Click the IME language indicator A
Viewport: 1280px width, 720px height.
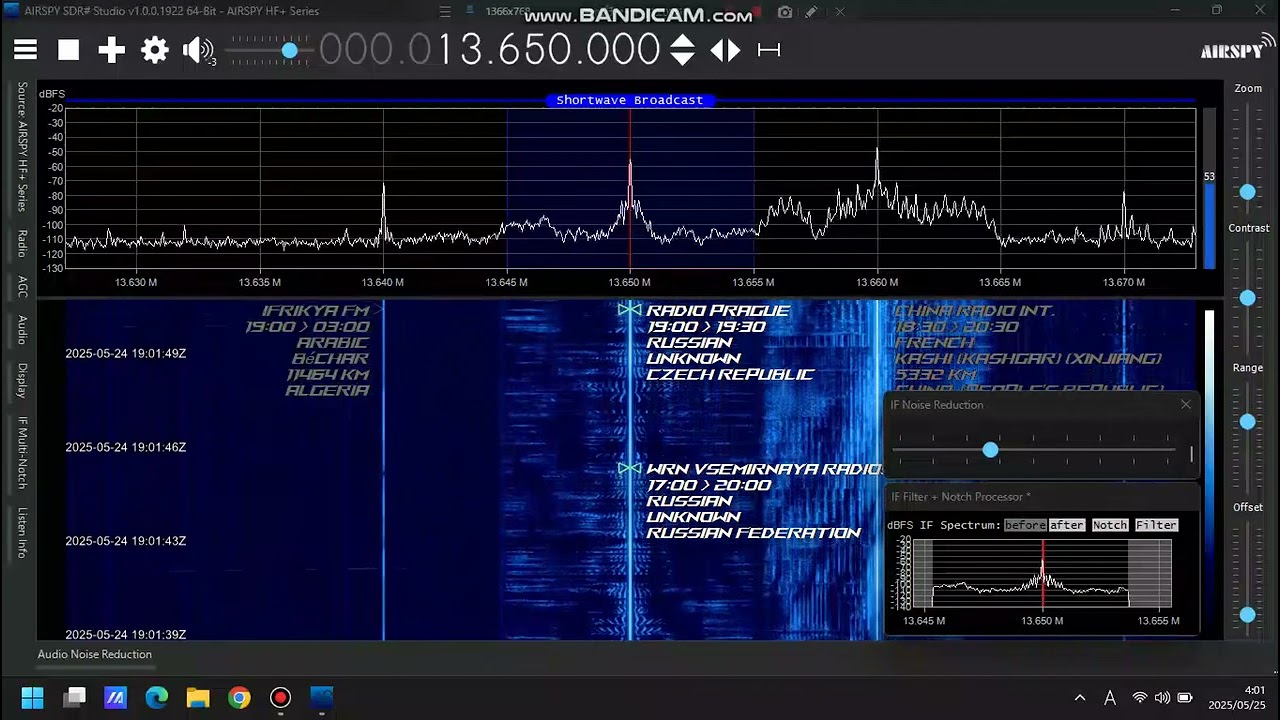[x=1110, y=698]
